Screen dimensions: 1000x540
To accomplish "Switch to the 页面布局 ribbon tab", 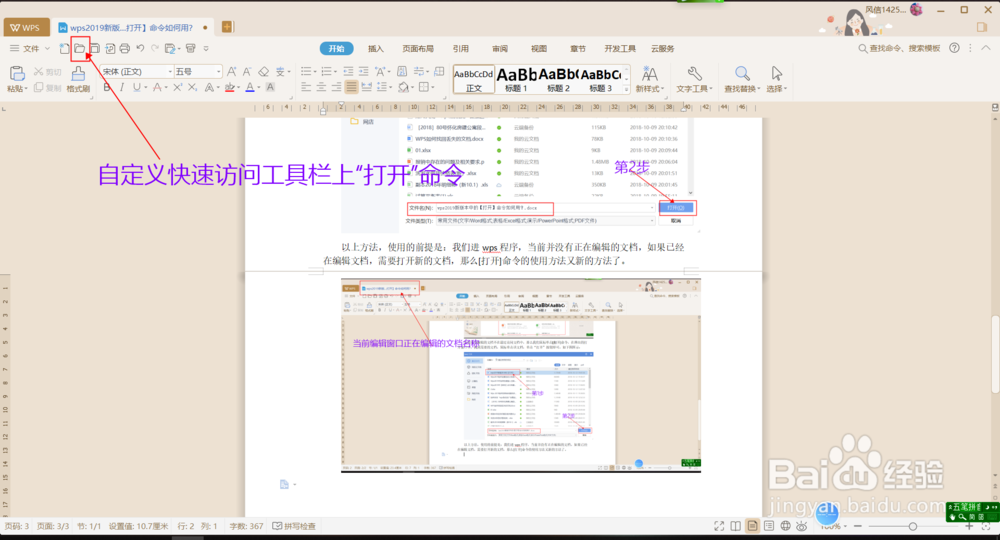I will 418,48.
